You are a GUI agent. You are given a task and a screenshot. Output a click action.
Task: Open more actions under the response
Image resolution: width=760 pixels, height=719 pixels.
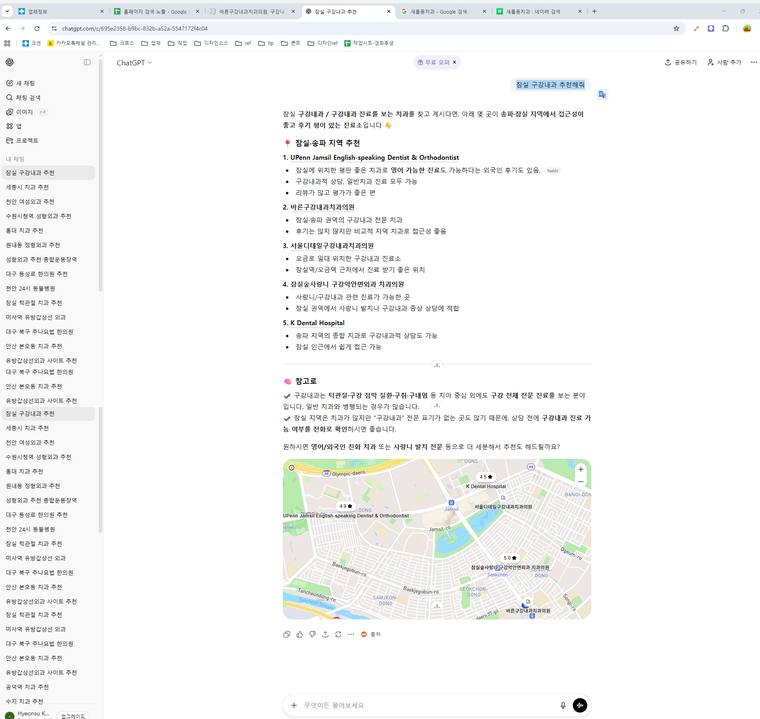[351, 634]
